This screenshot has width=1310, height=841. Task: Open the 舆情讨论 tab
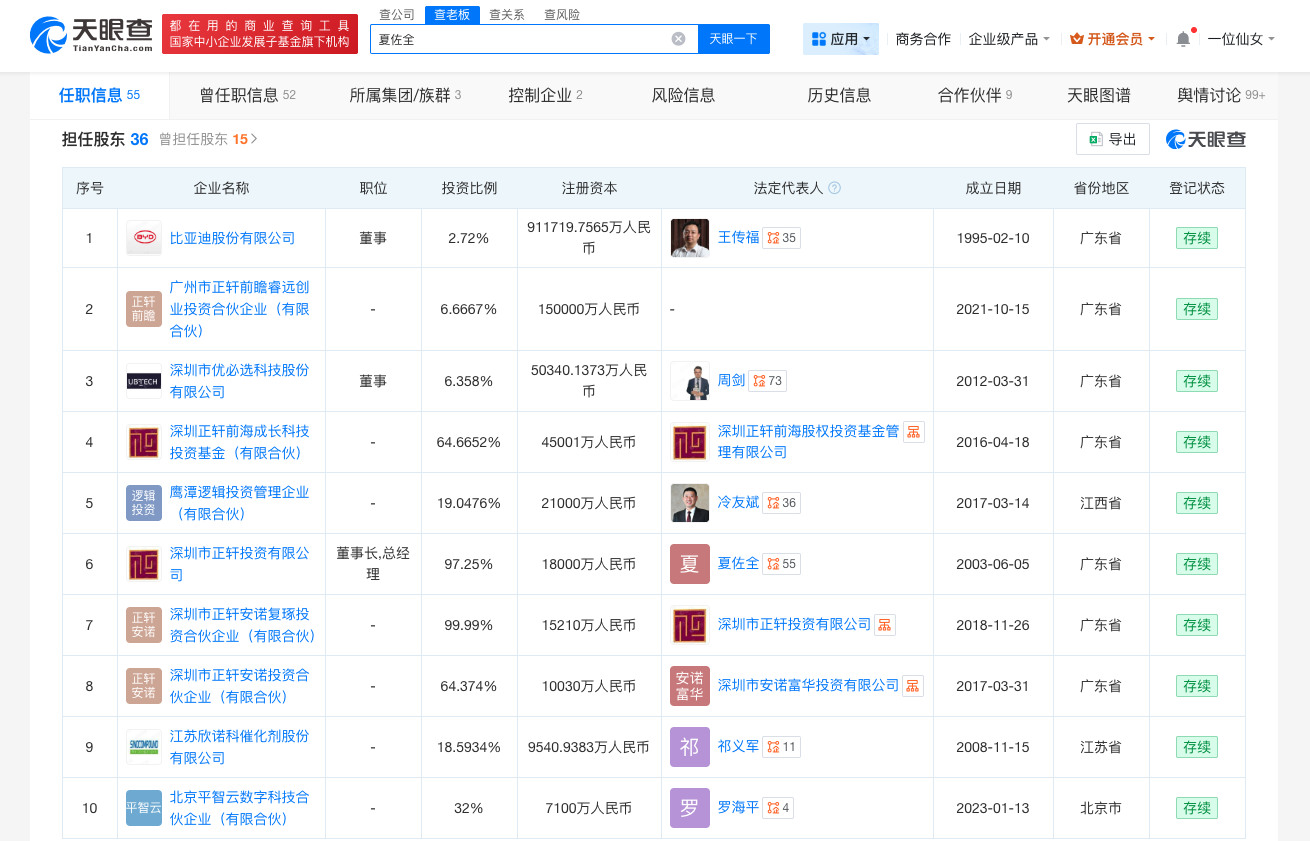(1221, 96)
